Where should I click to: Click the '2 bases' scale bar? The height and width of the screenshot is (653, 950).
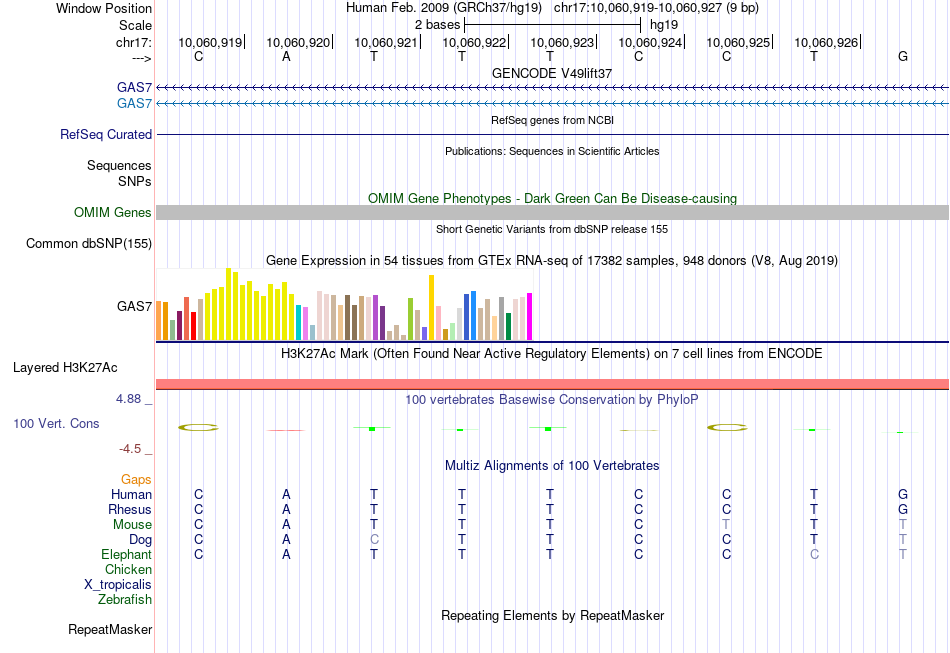coord(552,25)
